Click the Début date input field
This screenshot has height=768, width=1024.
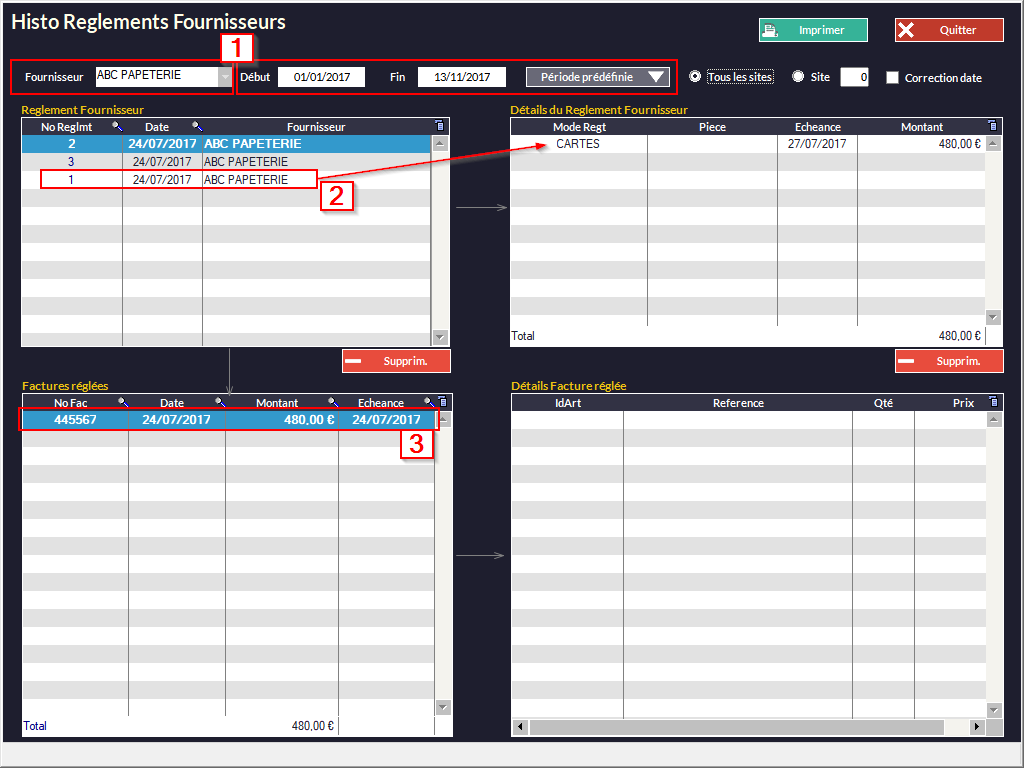321,77
